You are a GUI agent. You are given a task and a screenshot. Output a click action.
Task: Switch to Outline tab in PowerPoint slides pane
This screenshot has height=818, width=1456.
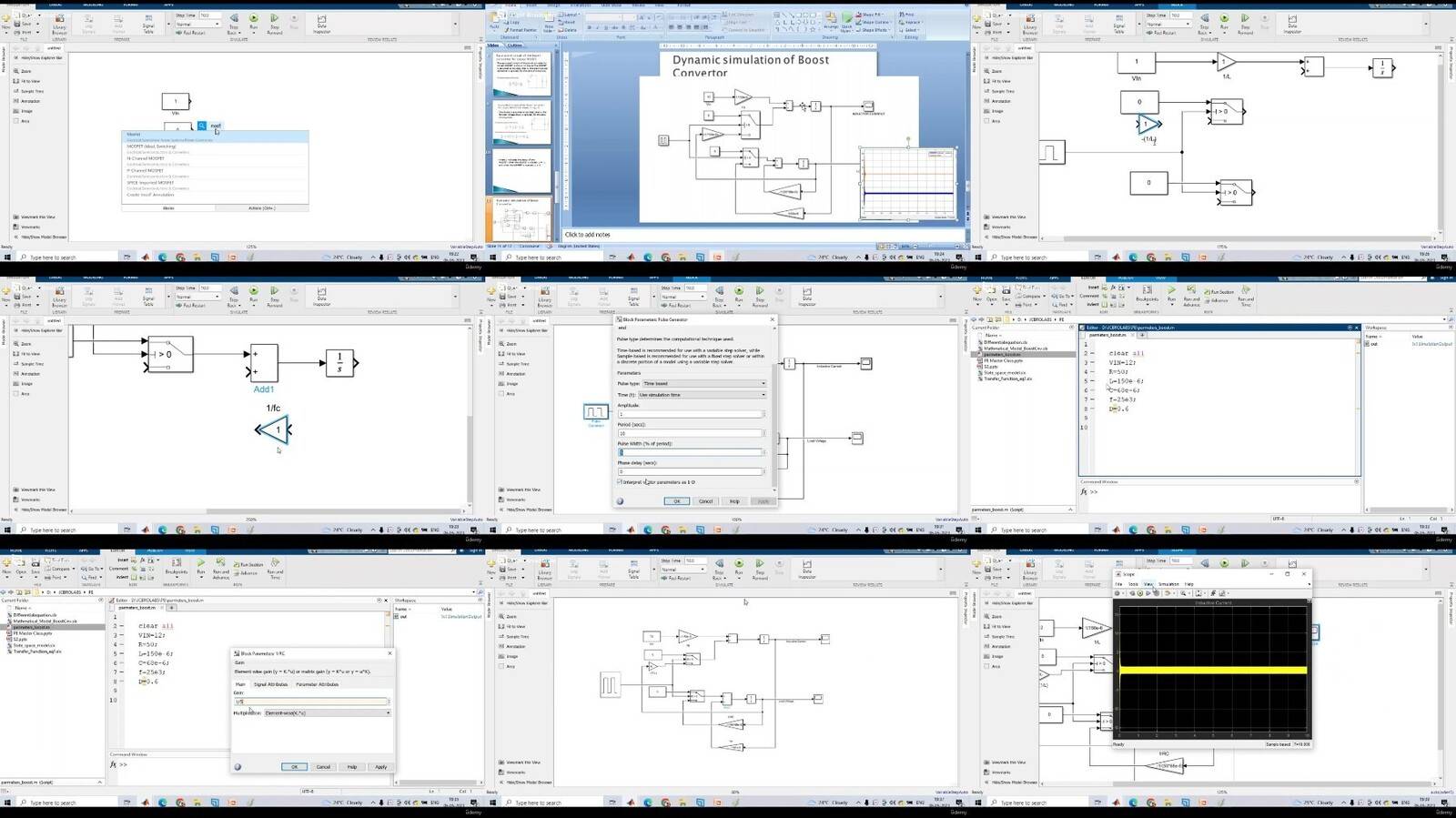coord(515,45)
